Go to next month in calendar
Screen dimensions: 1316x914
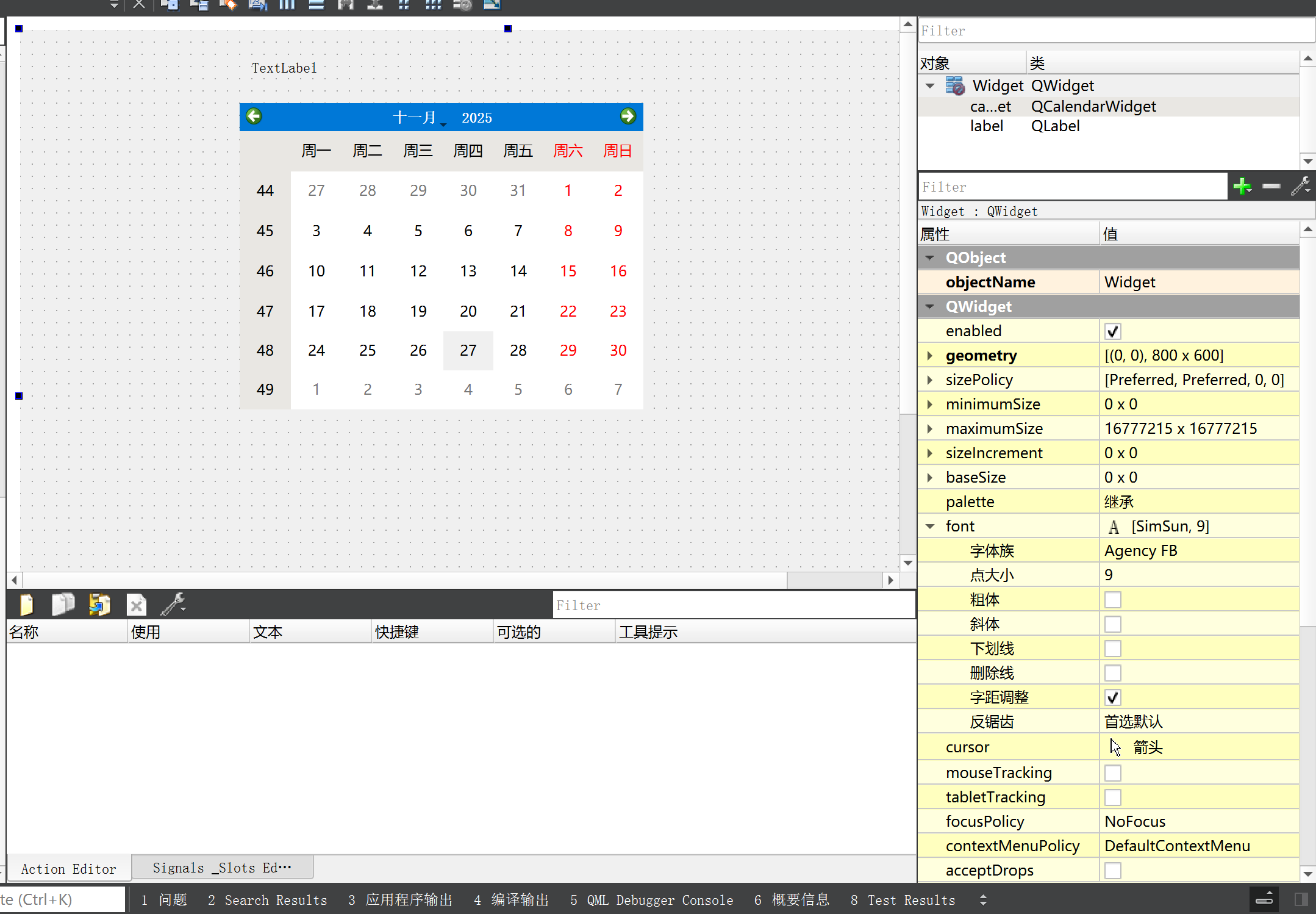click(x=628, y=117)
